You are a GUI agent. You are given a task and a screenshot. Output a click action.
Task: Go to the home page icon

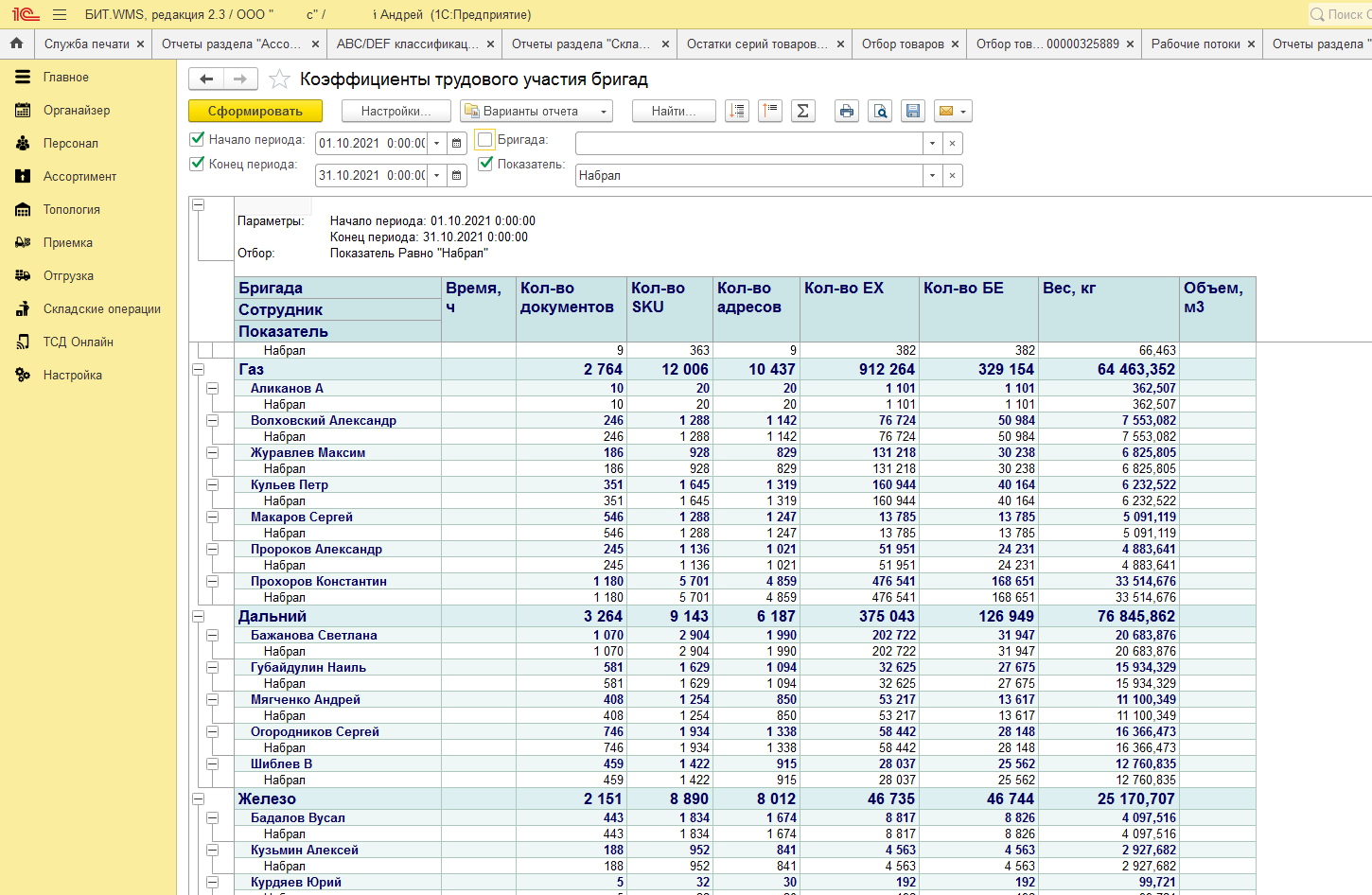(x=16, y=44)
